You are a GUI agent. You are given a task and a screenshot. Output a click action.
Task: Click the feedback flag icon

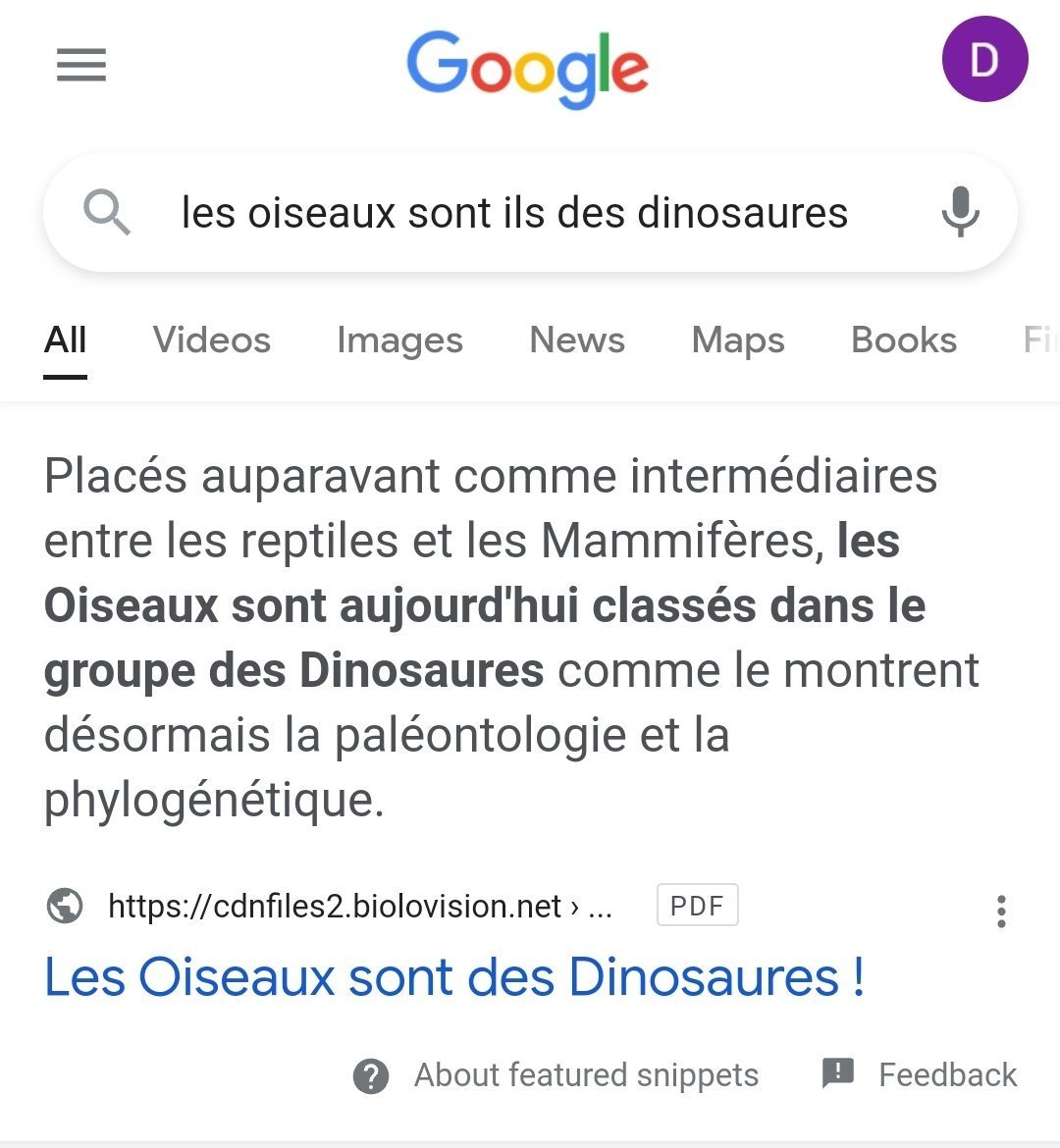pos(838,1073)
